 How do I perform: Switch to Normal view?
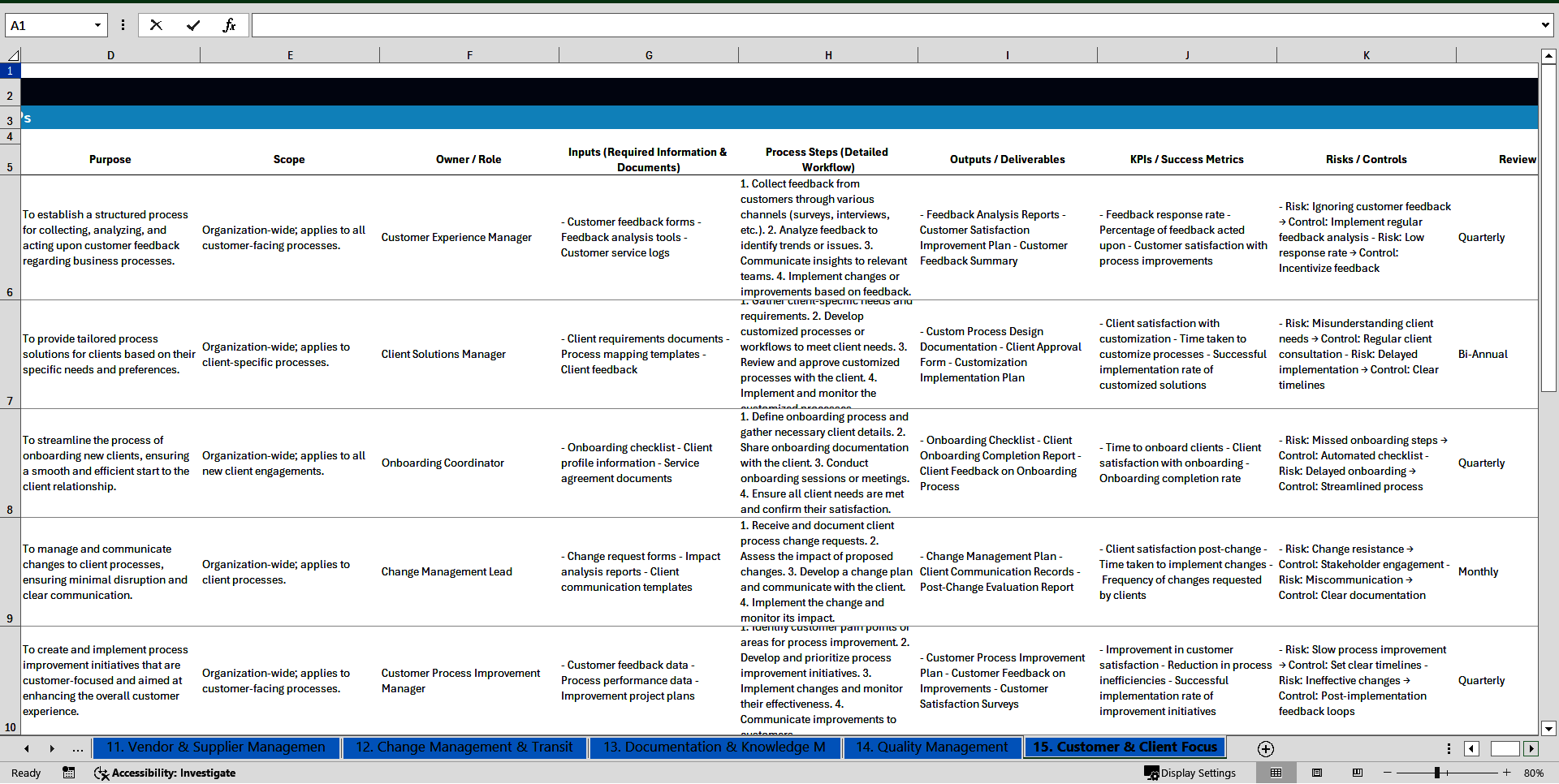click(x=1276, y=773)
